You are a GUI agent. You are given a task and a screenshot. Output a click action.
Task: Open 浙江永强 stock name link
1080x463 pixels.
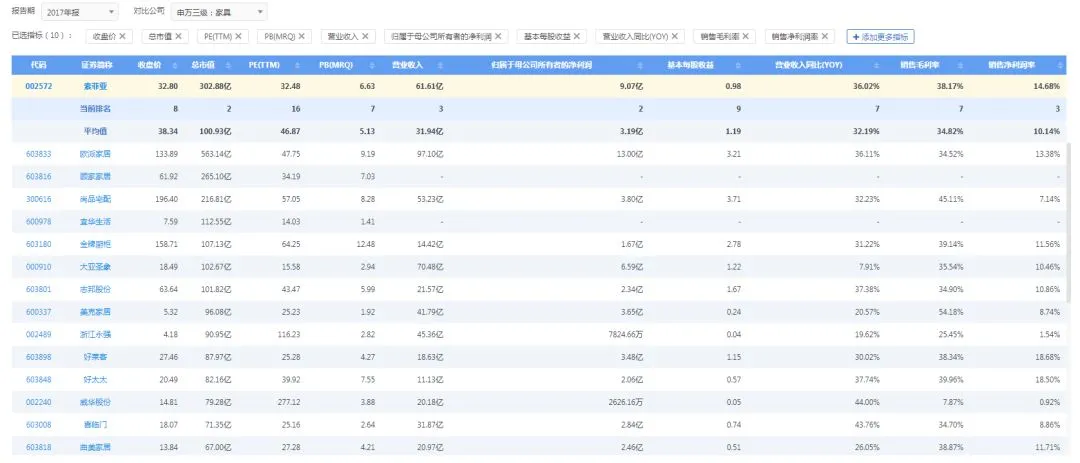click(x=96, y=334)
